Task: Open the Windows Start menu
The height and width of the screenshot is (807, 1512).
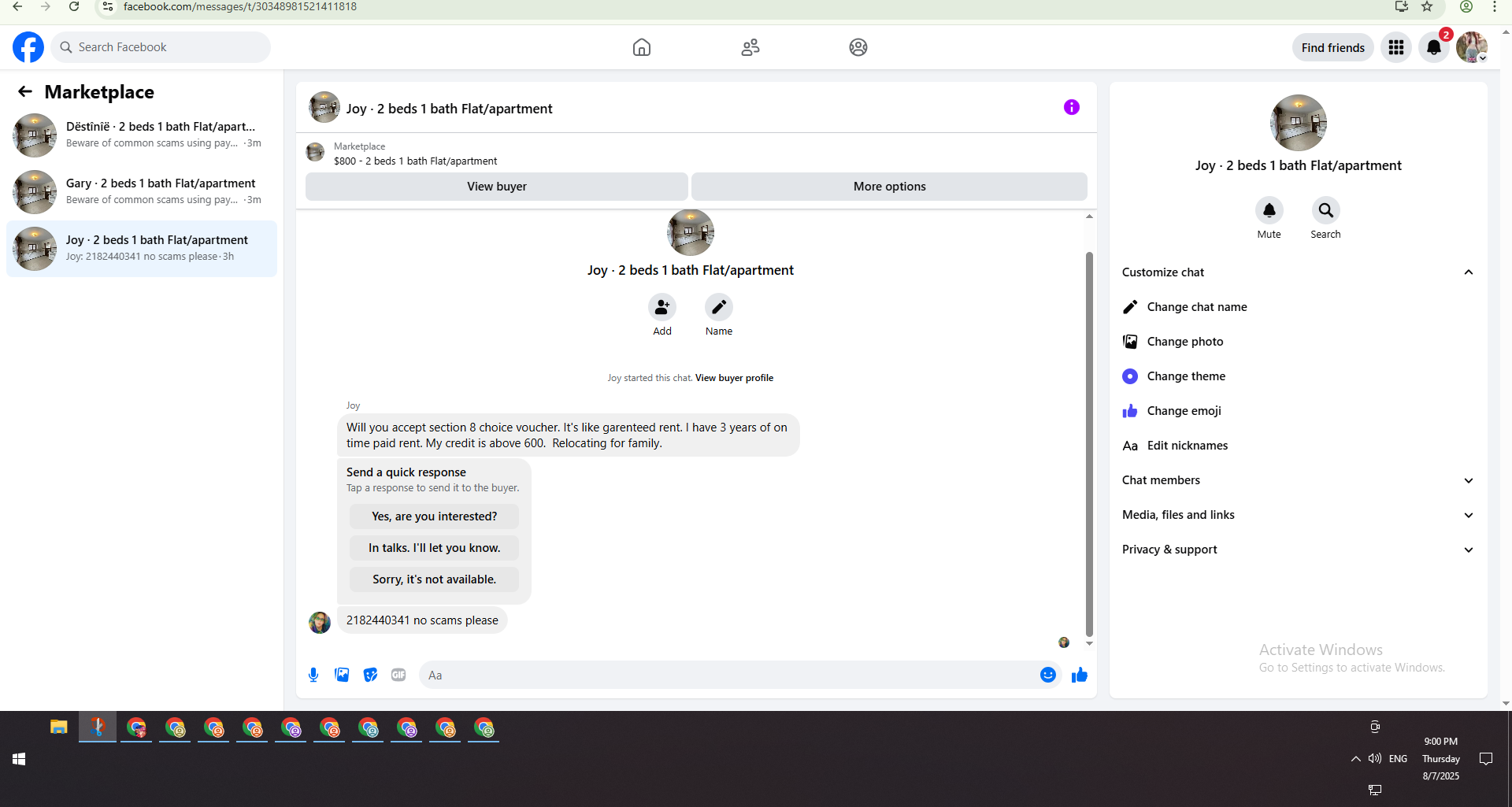Action: 19,759
